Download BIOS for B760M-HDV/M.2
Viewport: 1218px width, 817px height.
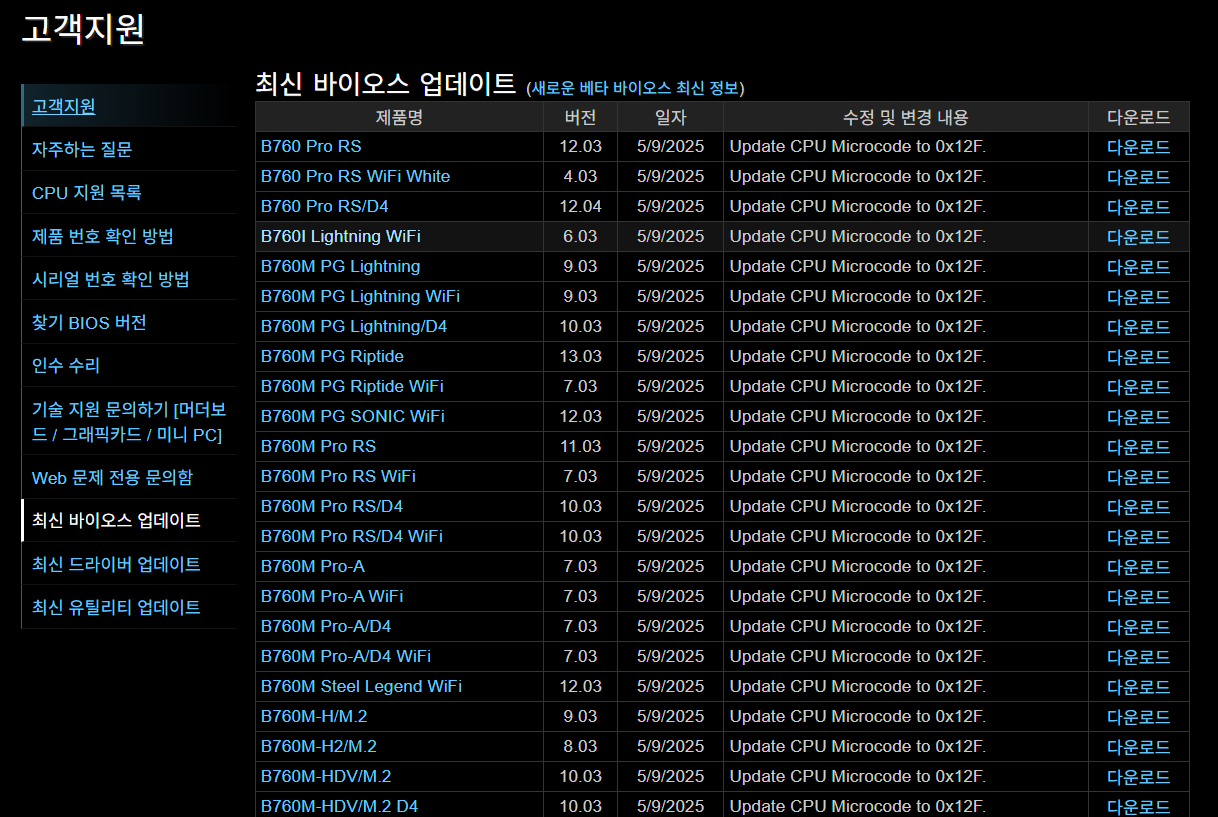click(1138, 777)
